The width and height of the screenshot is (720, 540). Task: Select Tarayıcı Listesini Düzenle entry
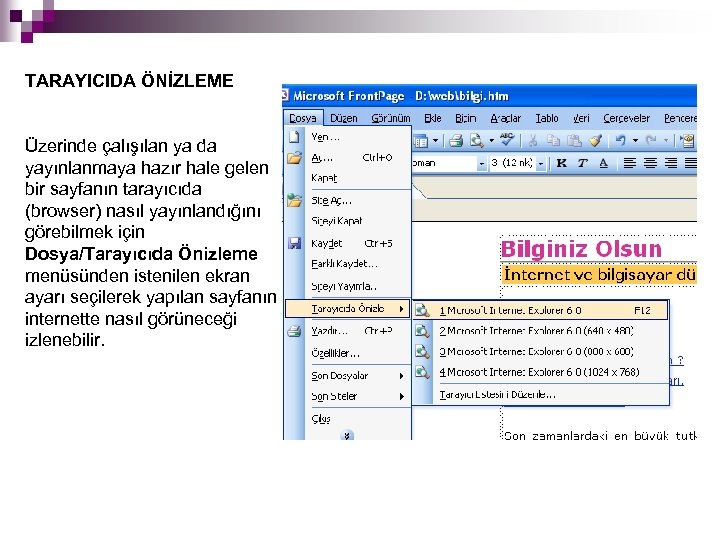pos(497,394)
